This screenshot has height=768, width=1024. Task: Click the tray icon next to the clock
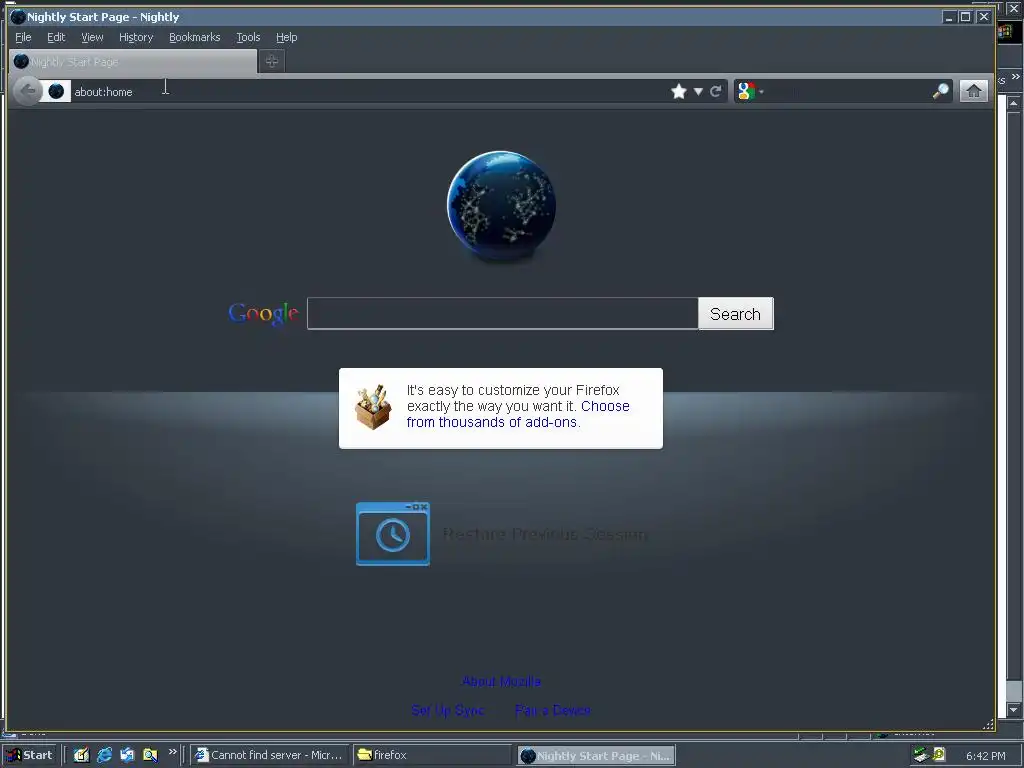[x=939, y=755]
